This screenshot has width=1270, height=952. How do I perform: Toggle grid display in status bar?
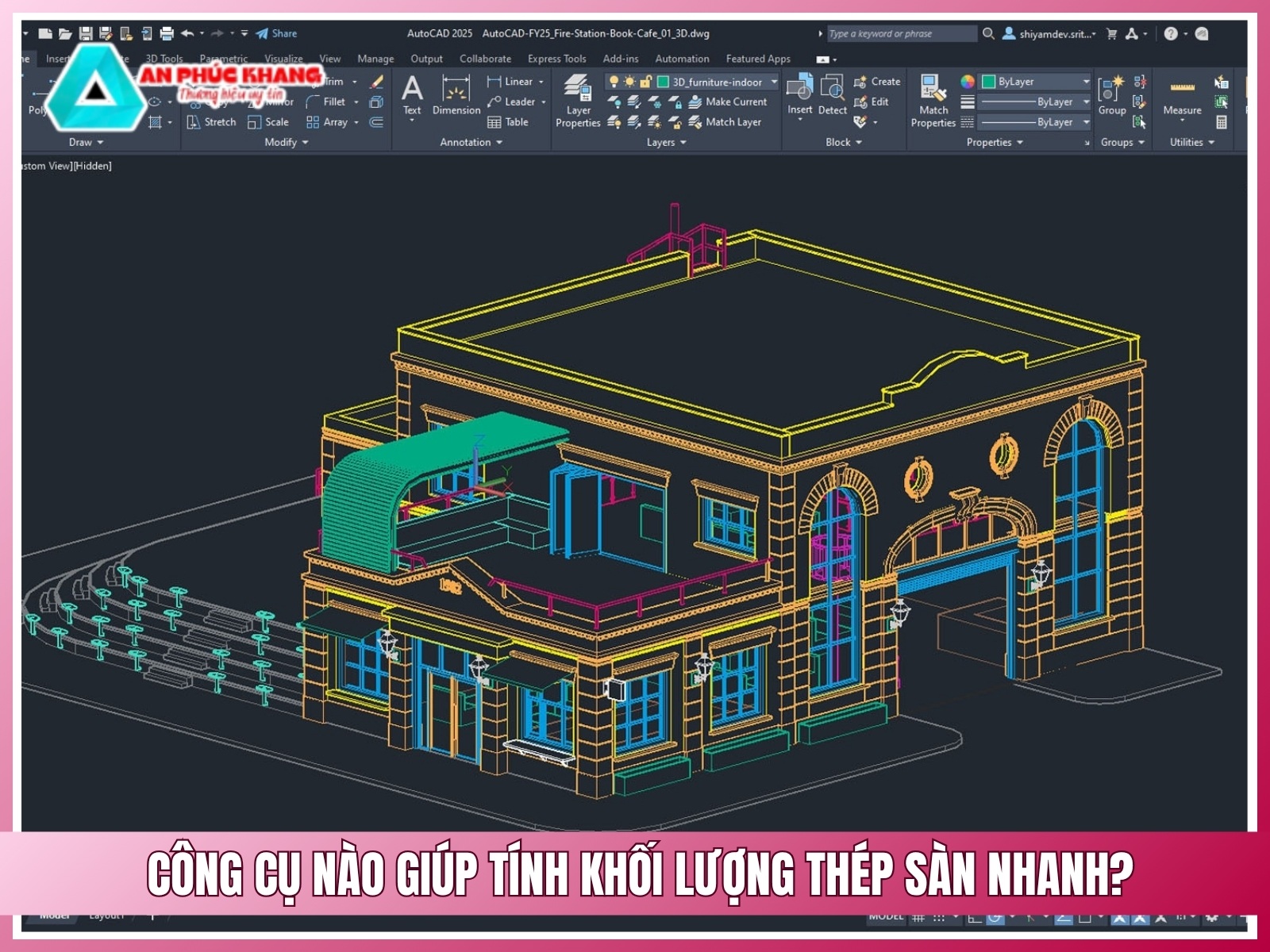click(x=918, y=918)
